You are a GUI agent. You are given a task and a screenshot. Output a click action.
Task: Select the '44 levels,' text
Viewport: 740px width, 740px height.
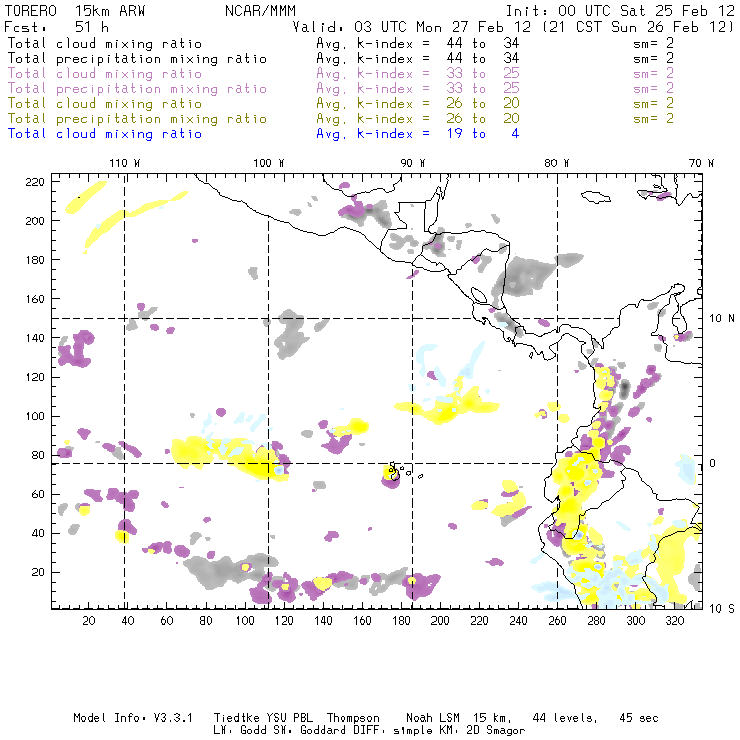pos(565,718)
